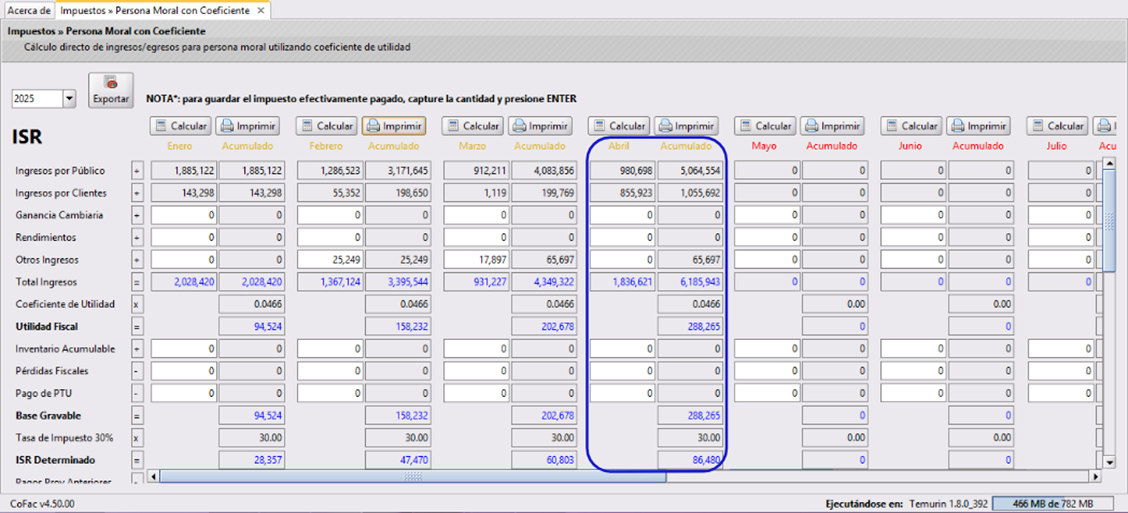The height and width of the screenshot is (513, 1128).
Task: Click the Mayo Calcular button
Action: click(x=764, y=126)
